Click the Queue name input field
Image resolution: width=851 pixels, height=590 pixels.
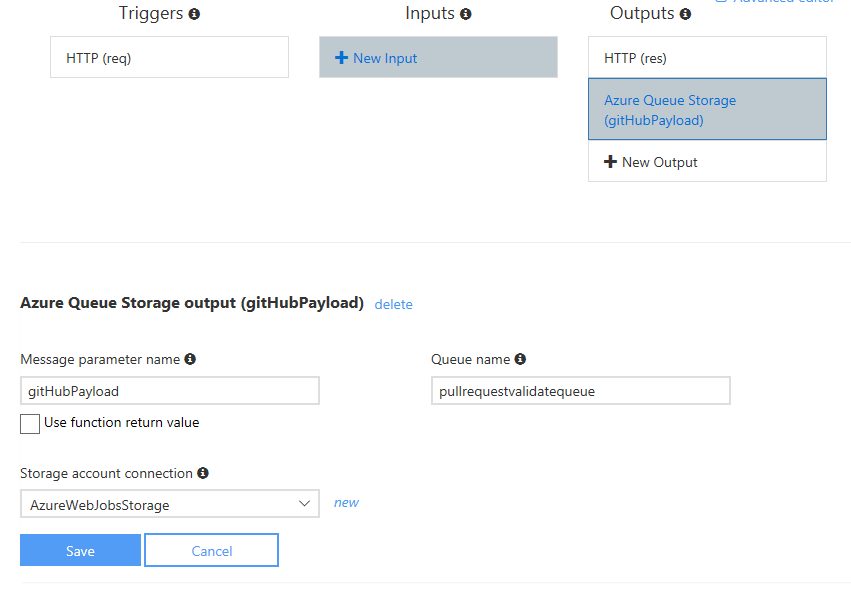click(x=580, y=391)
